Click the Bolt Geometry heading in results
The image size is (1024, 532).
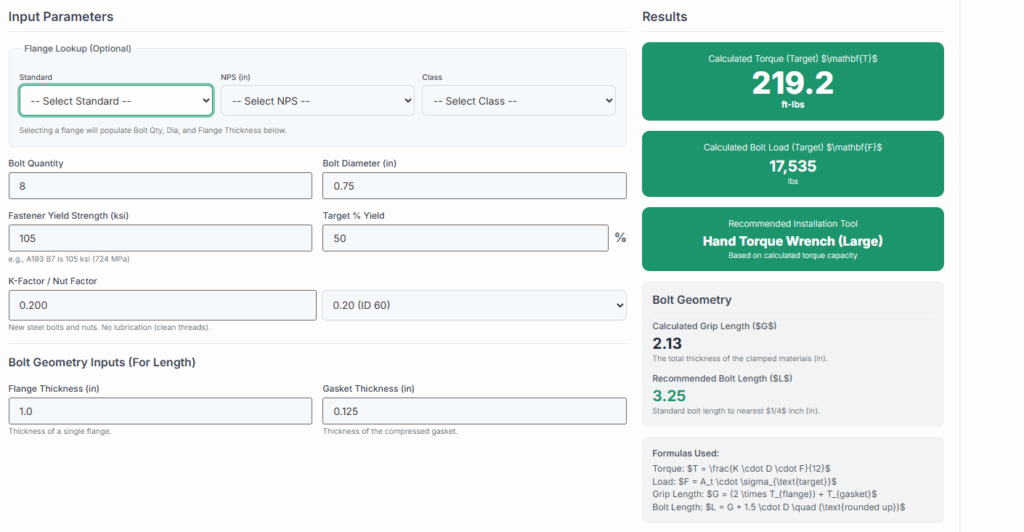point(692,300)
